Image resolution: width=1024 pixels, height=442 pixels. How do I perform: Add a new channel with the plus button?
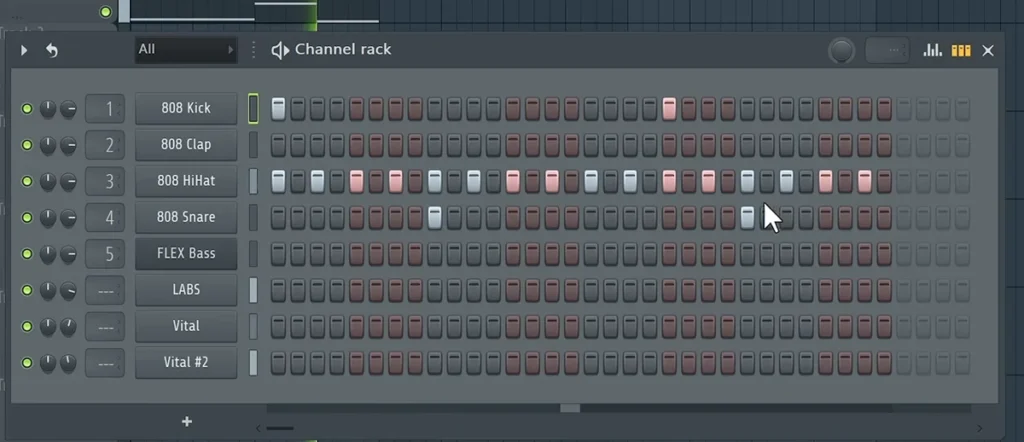click(187, 422)
